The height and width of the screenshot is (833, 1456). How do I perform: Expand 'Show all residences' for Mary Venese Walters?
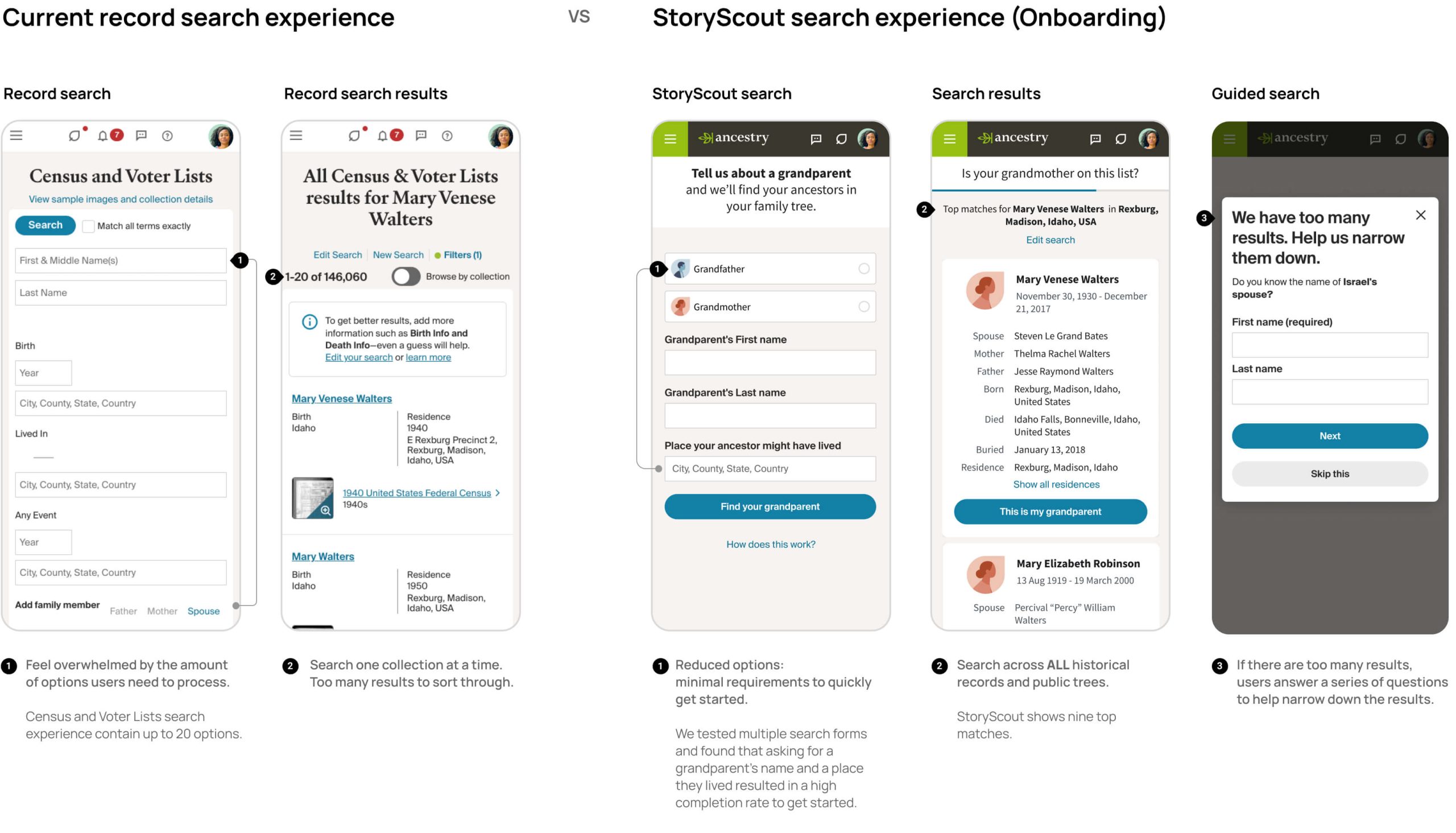pyautogui.click(x=1057, y=484)
